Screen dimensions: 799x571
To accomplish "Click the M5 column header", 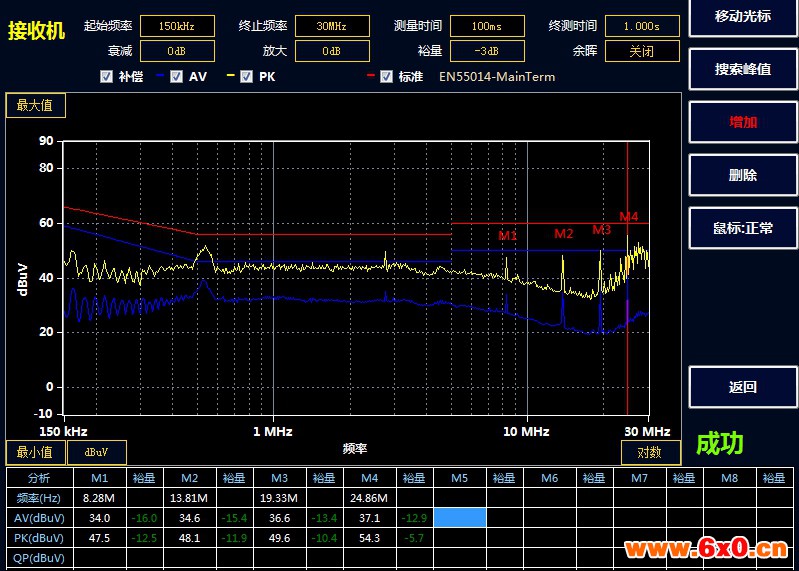I will click(460, 478).
